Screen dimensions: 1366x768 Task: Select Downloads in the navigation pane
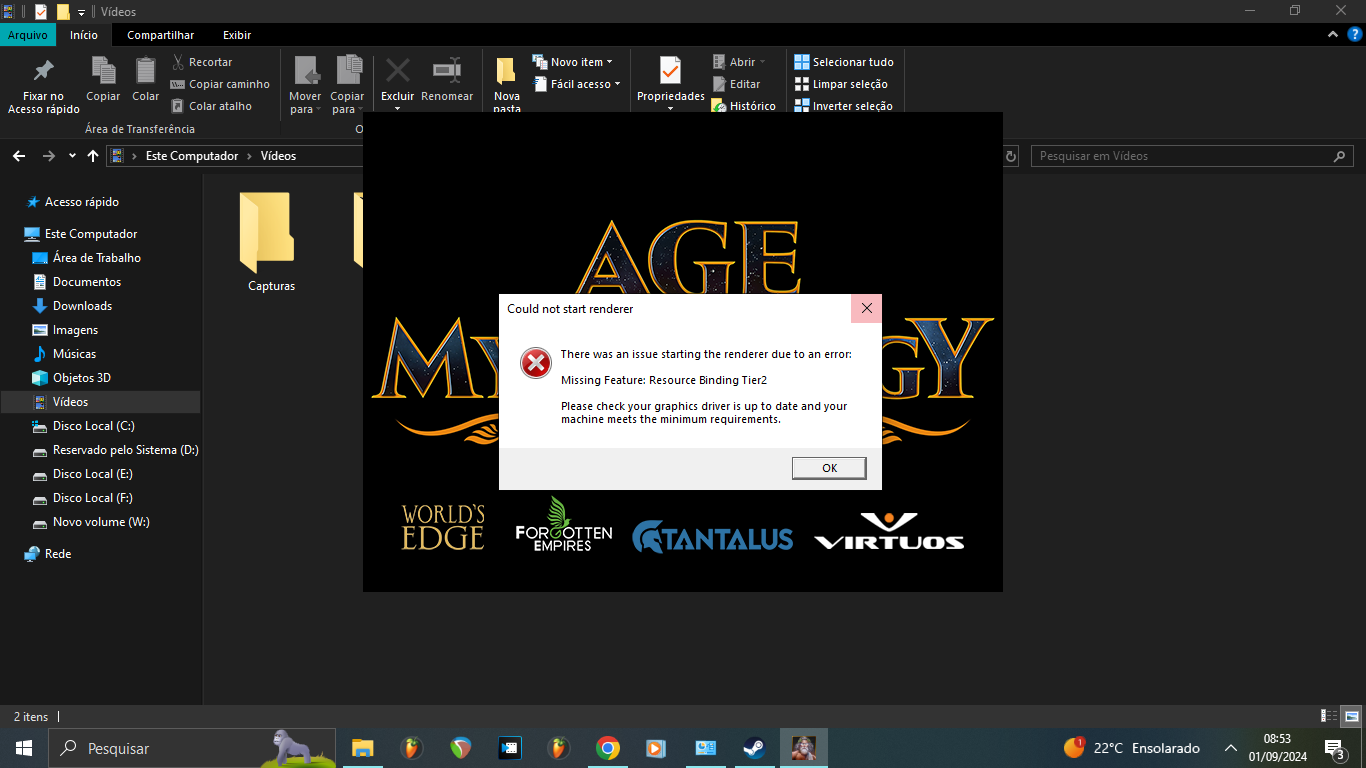[82, 306]
